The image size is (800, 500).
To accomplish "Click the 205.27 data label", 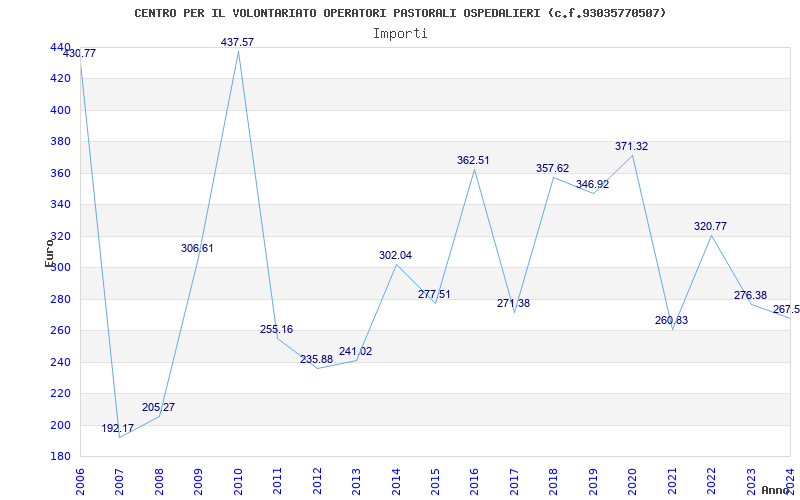I will (158, 407).
